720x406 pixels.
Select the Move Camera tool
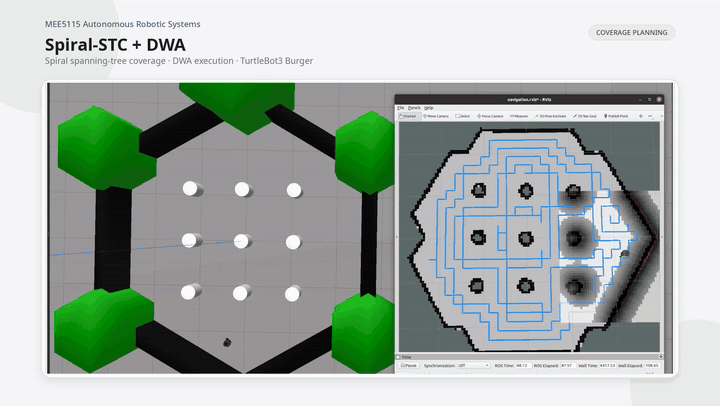coord(436,116)
